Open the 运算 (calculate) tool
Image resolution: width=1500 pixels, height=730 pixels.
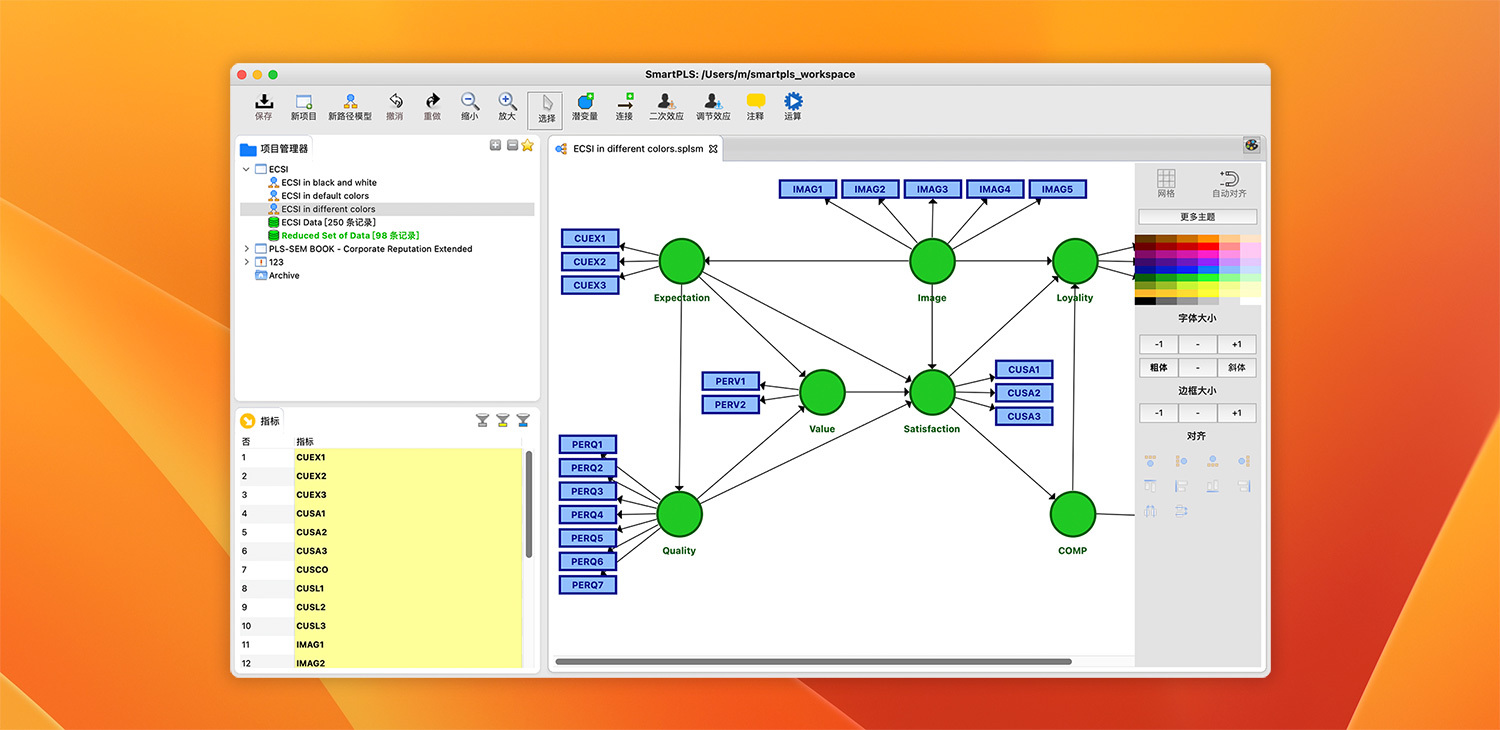pyautogui.click(x=792, y=105)
